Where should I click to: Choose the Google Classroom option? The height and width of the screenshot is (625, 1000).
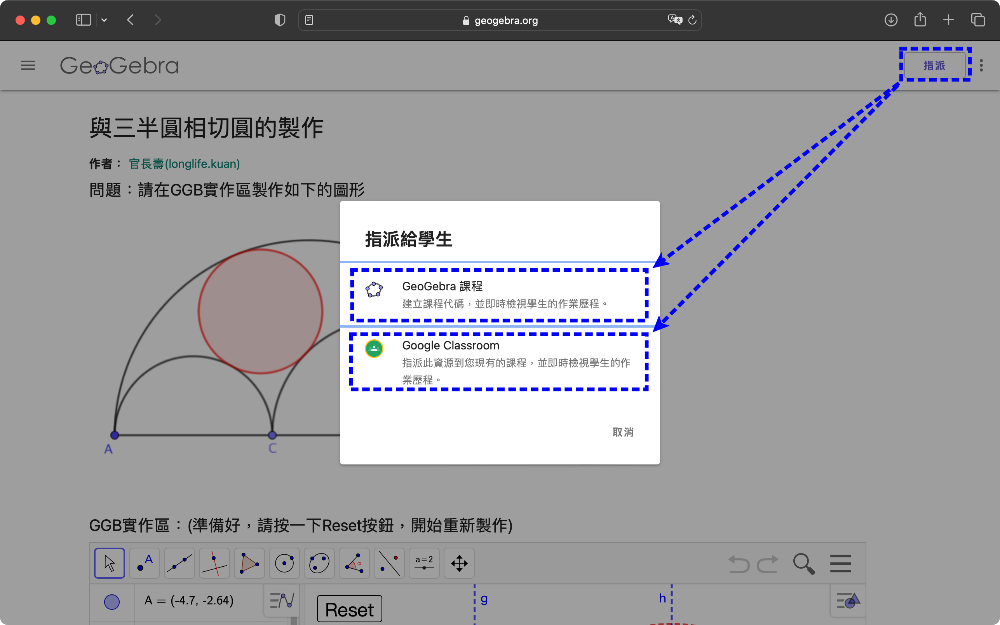tap(499, 361)
